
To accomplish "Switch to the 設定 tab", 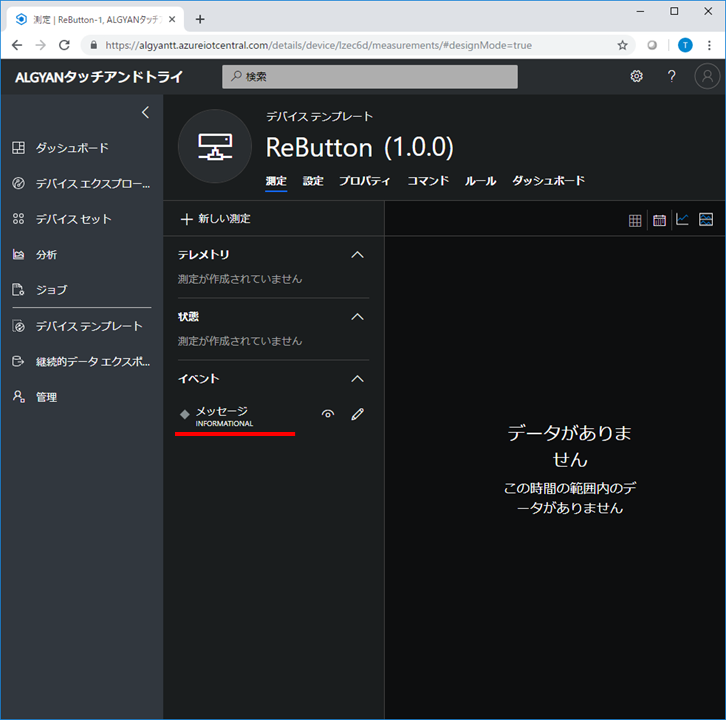I will point(313,181).
